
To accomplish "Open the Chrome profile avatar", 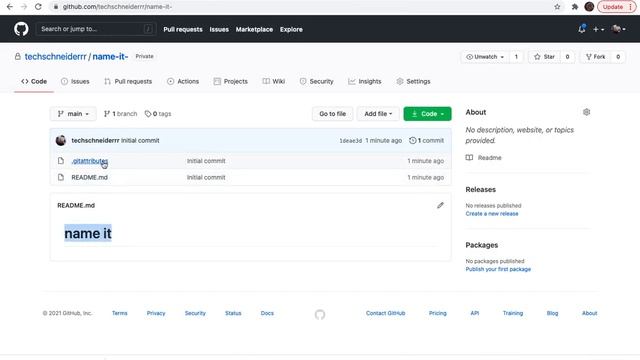I will pos(589,7).
